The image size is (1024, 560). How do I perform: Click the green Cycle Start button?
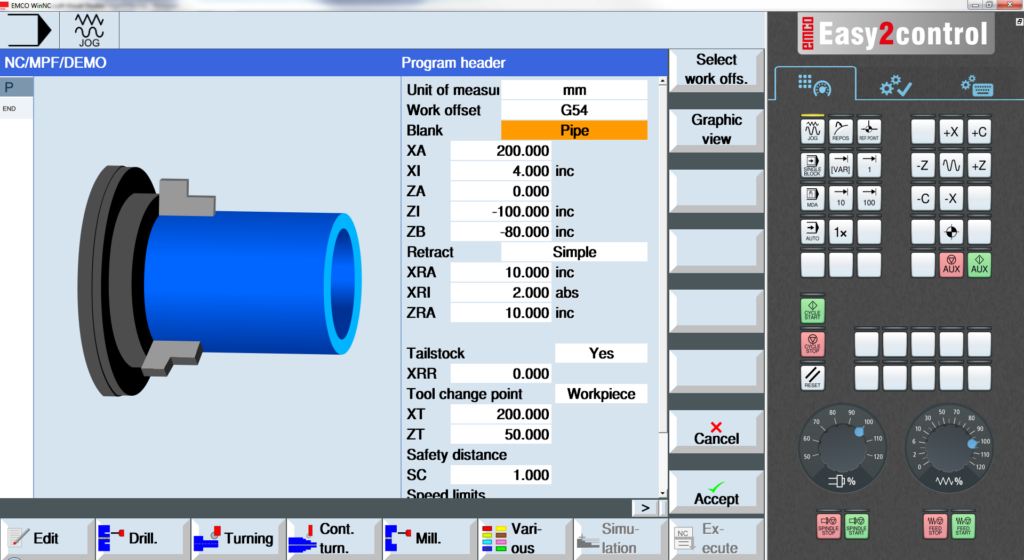click(x=812, y=310)
